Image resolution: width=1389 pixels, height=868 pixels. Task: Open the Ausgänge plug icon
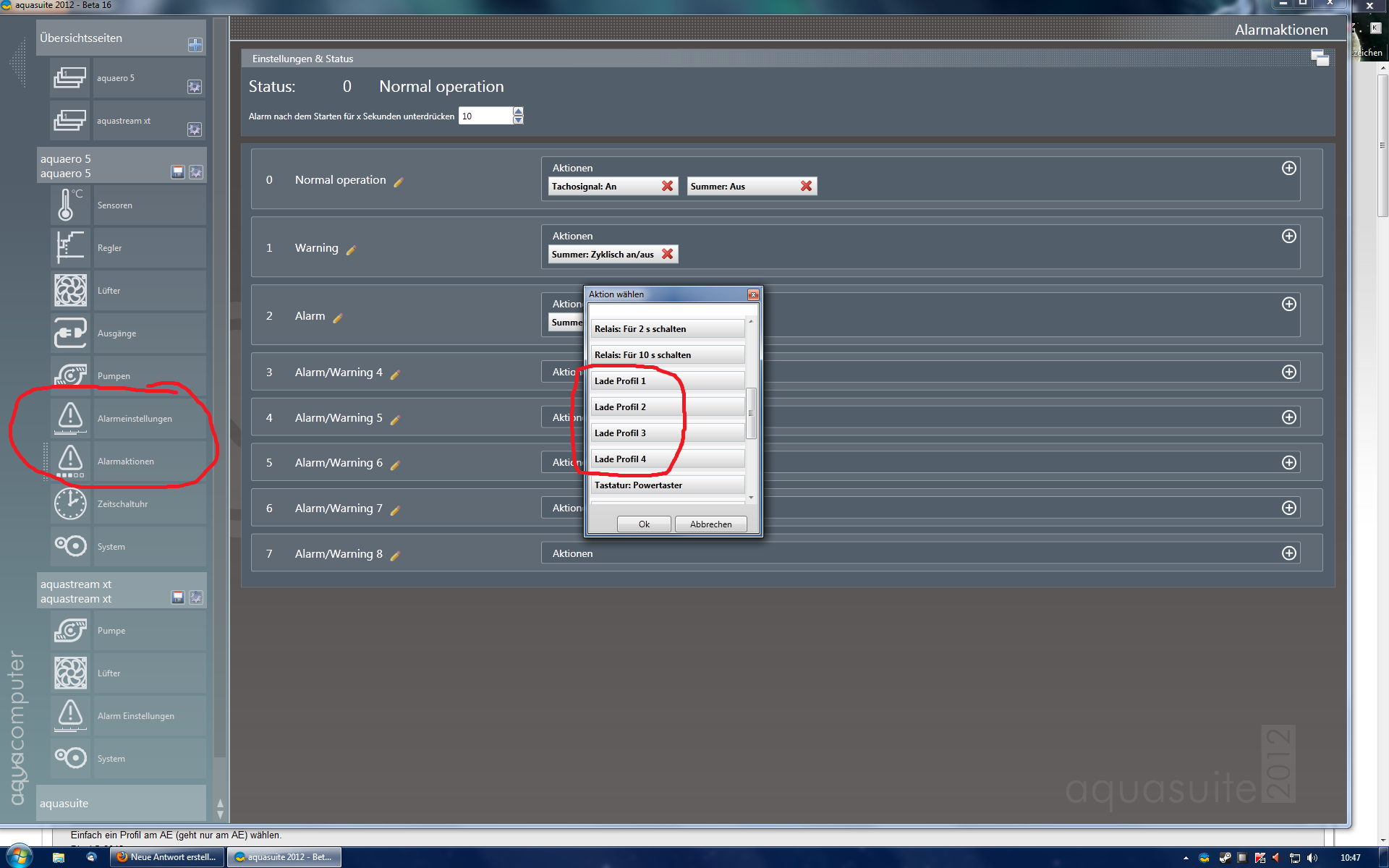pyautogui.click(x=70, y=333)
